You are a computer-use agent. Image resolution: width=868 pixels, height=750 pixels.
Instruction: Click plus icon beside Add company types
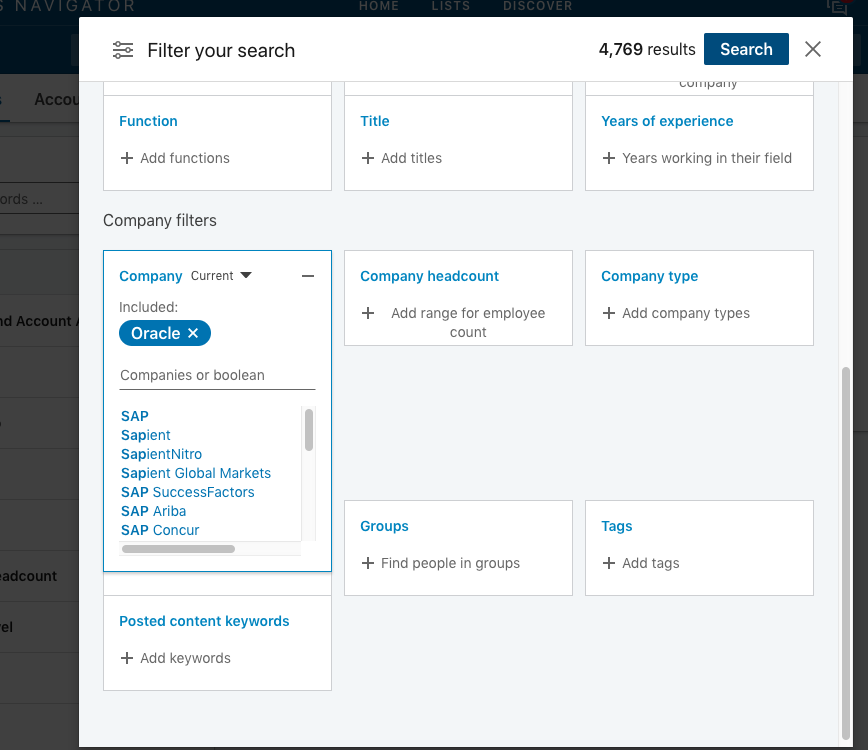[609, 313]
